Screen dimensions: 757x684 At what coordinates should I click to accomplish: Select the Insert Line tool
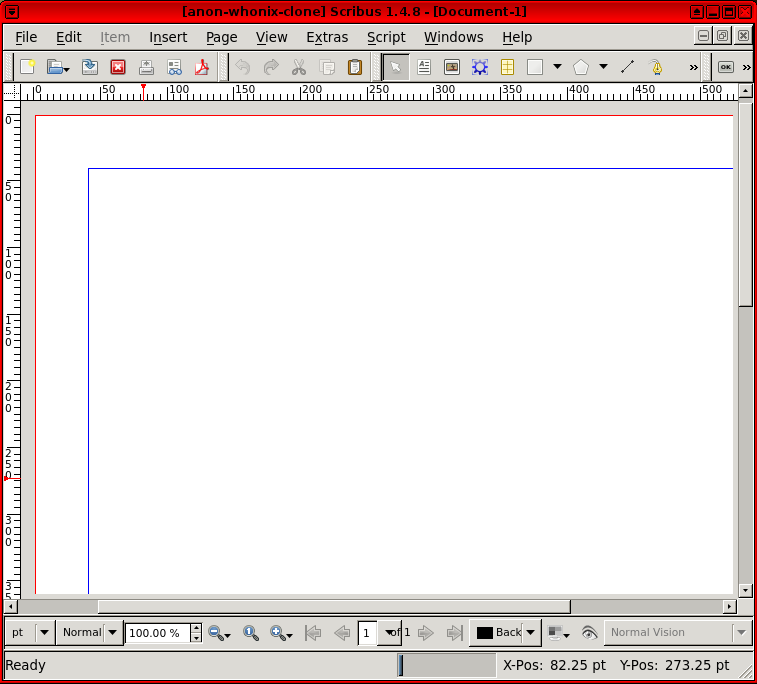[628, 67]
